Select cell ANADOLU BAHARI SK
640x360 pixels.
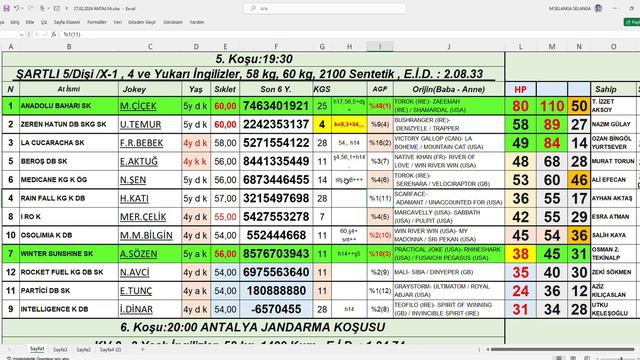[69, 106]
